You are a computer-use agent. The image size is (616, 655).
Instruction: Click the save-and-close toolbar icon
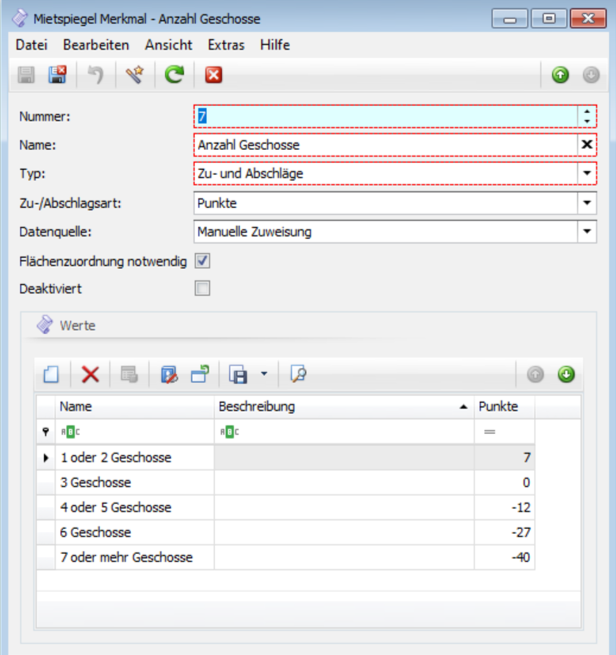pos(58,75)
